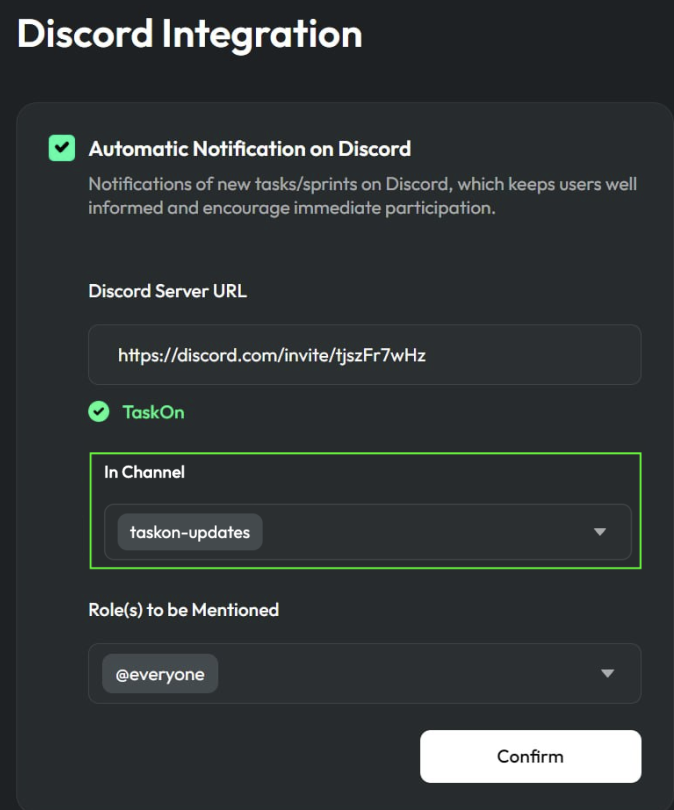Select the taskon-updates channel chip
Screen dimensions: 674x810
(x=190, y=532)
